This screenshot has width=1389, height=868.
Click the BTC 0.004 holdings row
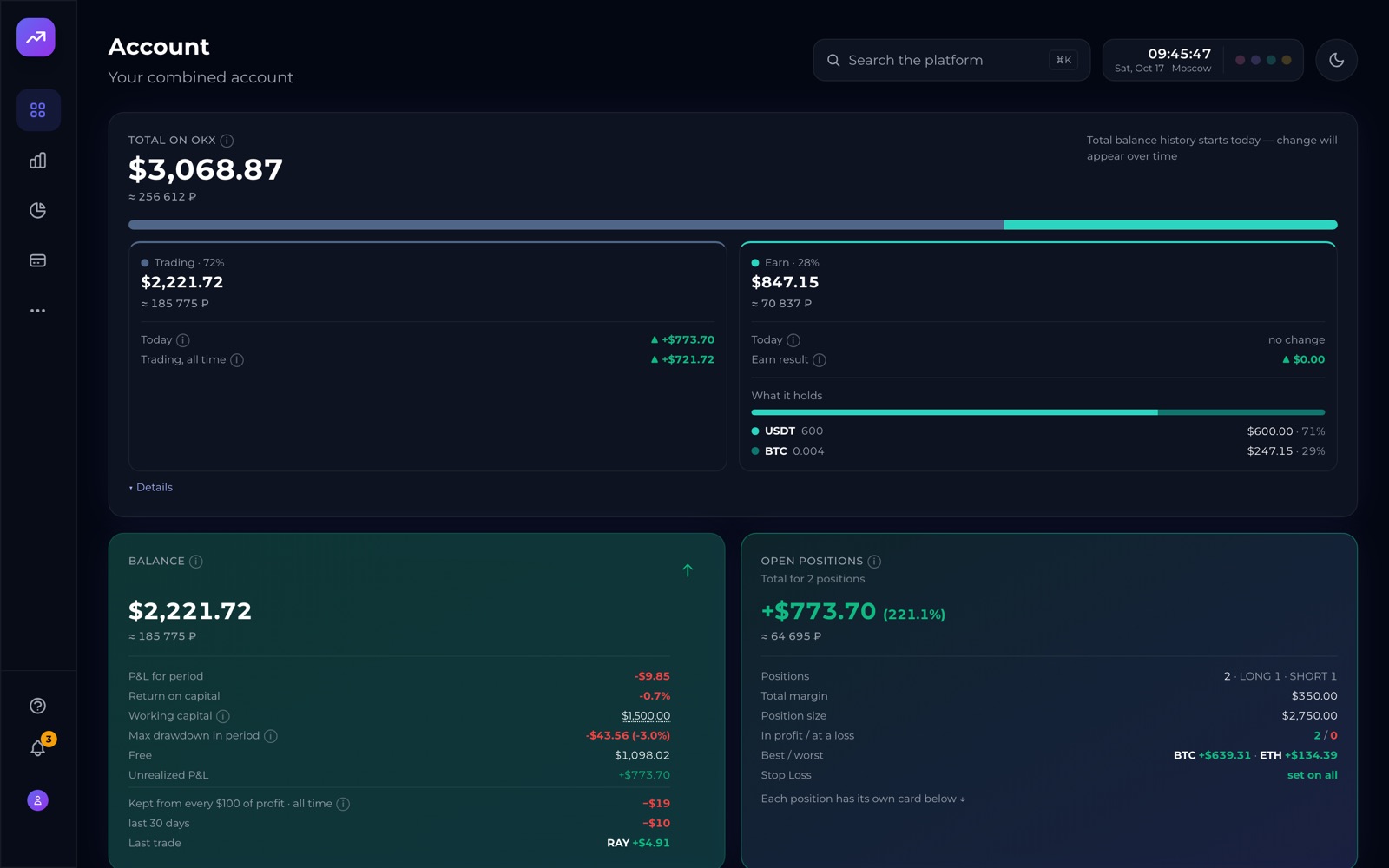pyautogui.click(x=1038, y=451)
